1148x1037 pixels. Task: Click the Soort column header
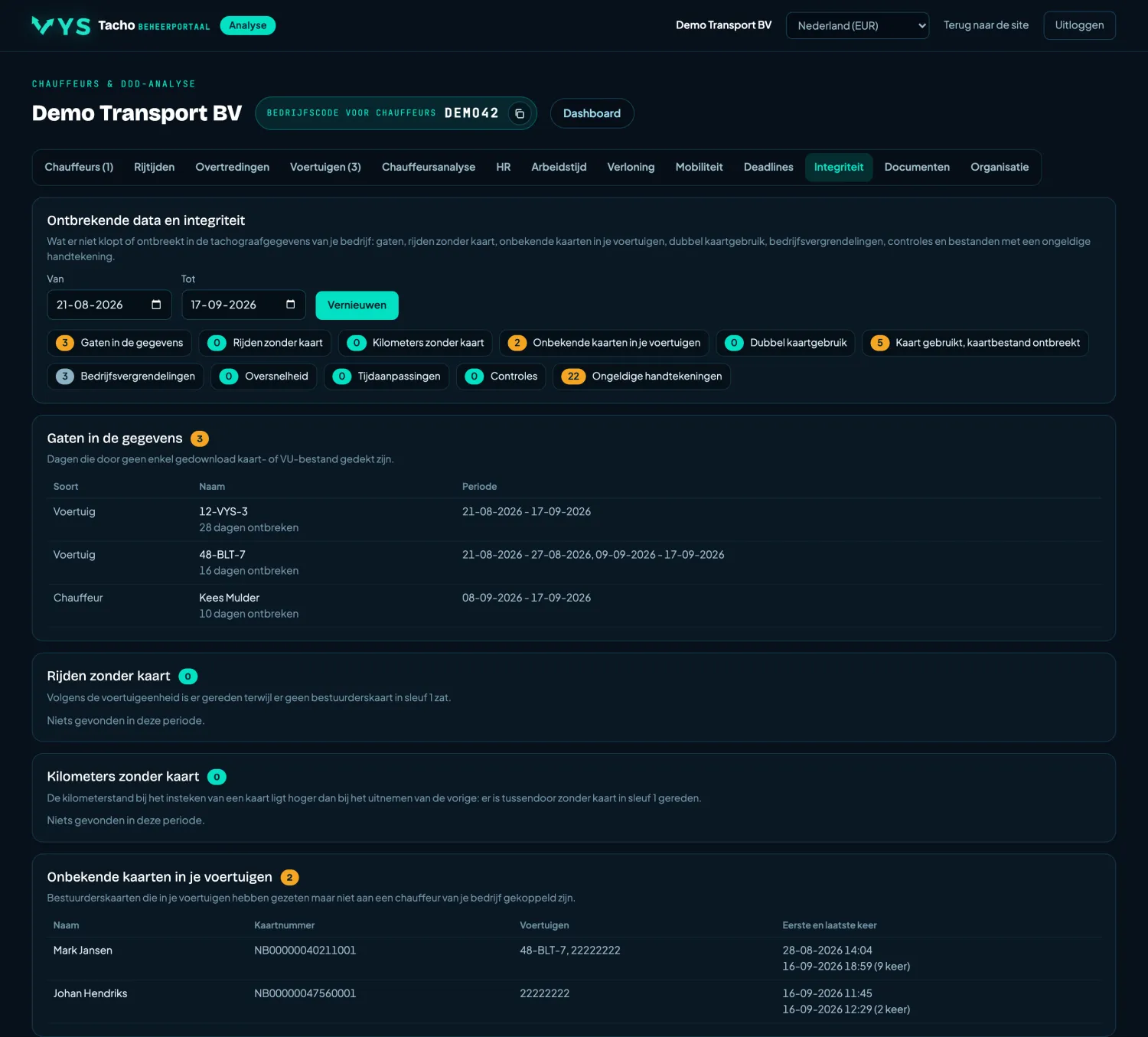point(66,487)
